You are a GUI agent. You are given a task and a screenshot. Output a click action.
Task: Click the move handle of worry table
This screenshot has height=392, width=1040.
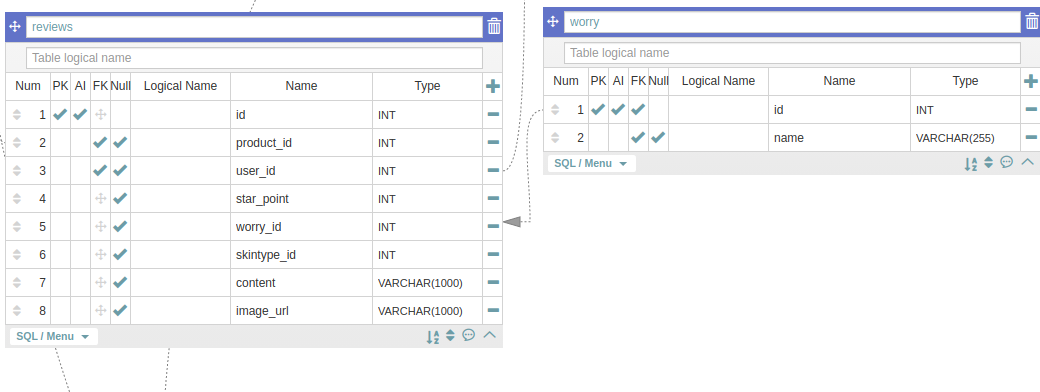coord(553,21)
